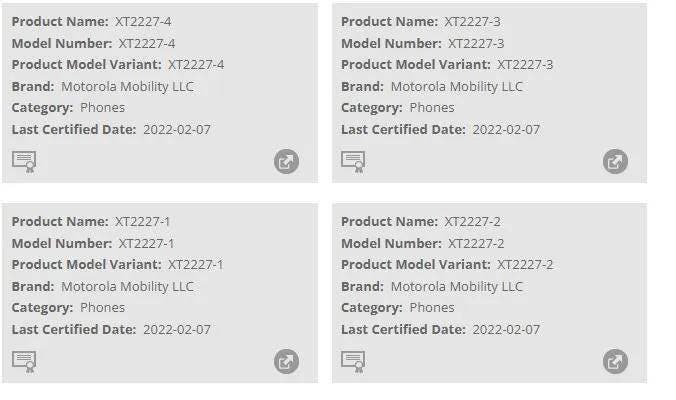This screenshot has width=676, height=400.
Task: Click Product Model Variant XT2227-2 value
Action: pos(525,265)
